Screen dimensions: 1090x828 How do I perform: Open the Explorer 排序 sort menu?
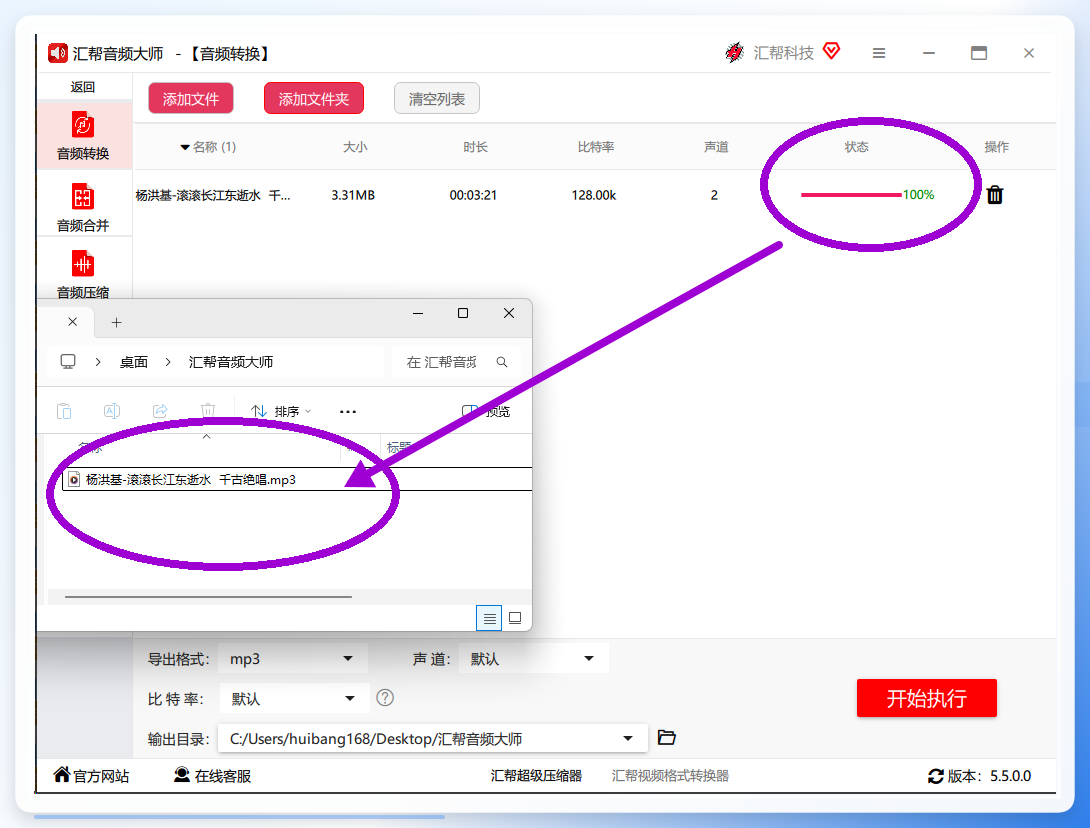[x=282, y=412]
